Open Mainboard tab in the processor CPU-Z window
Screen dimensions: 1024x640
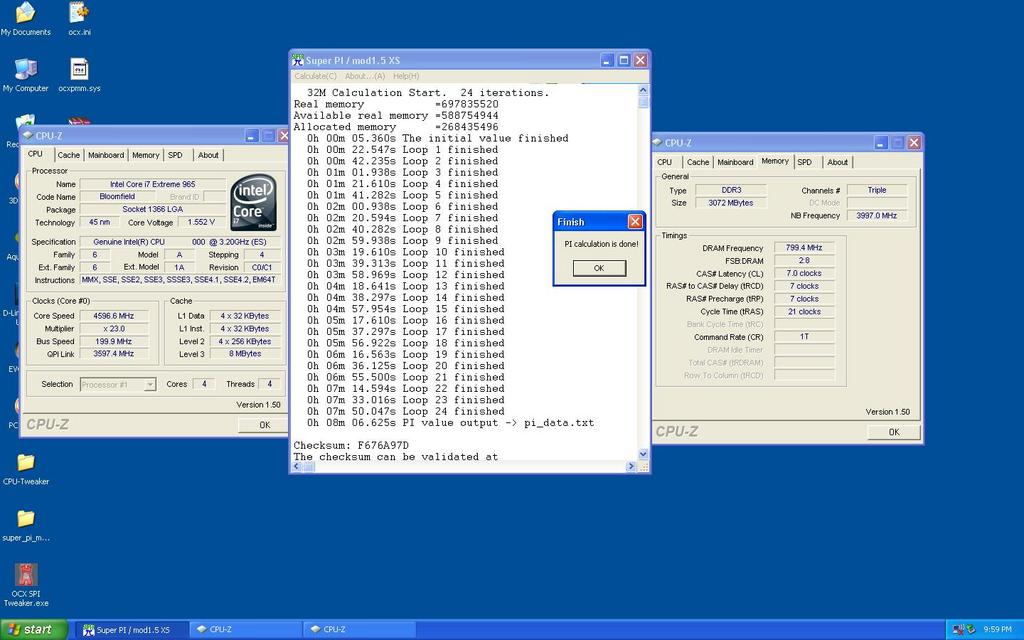click(x=106, y=155)
